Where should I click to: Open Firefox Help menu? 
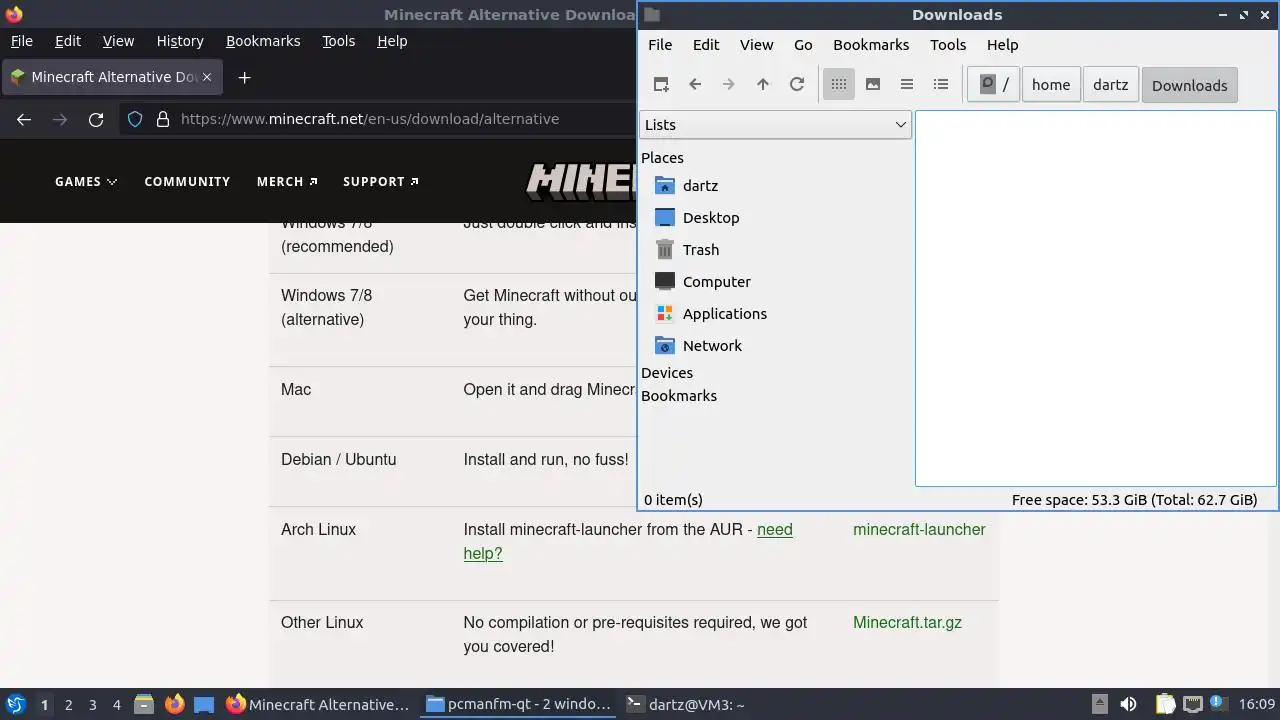pos(392,41)
